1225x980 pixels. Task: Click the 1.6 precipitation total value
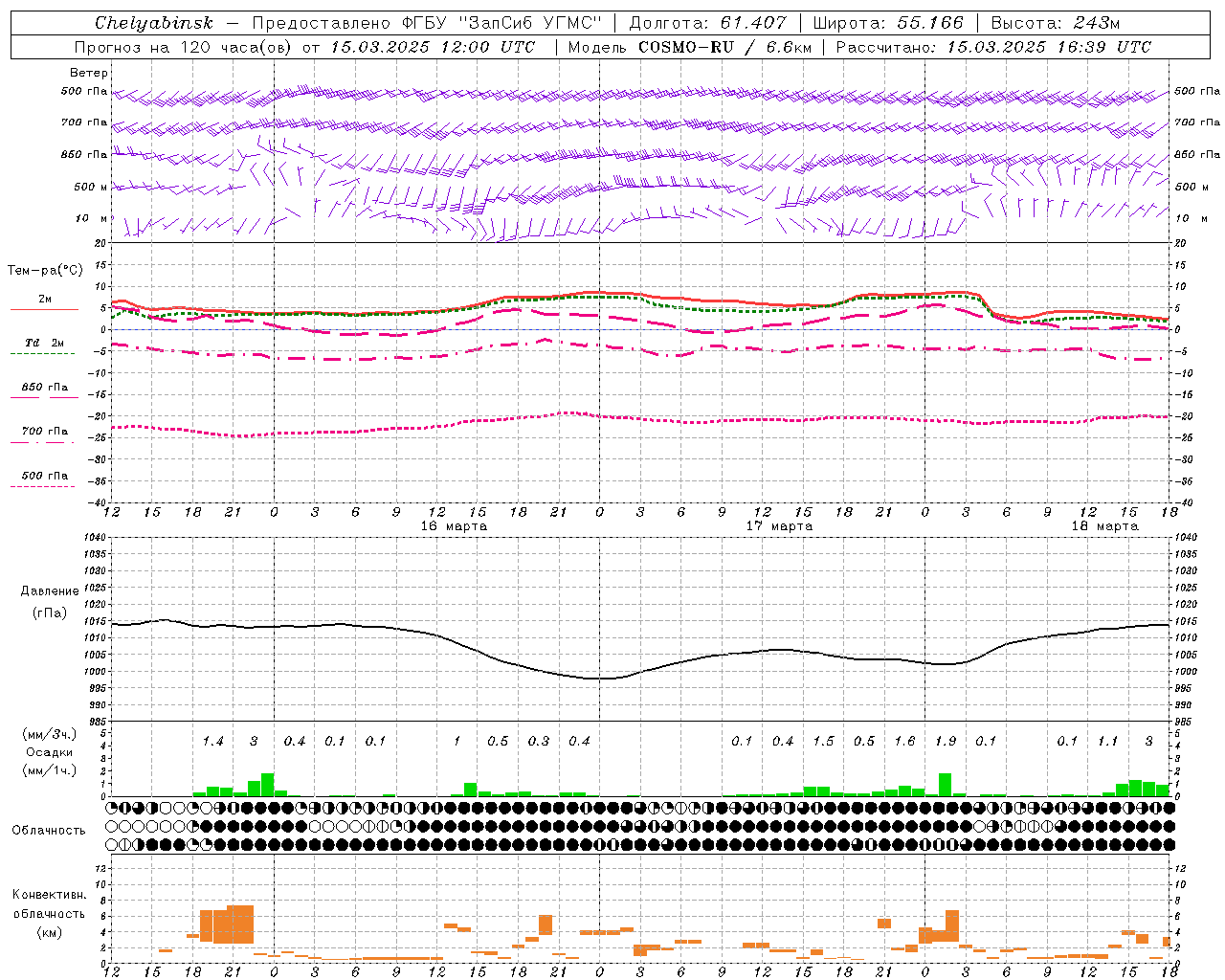pos(904,742)
